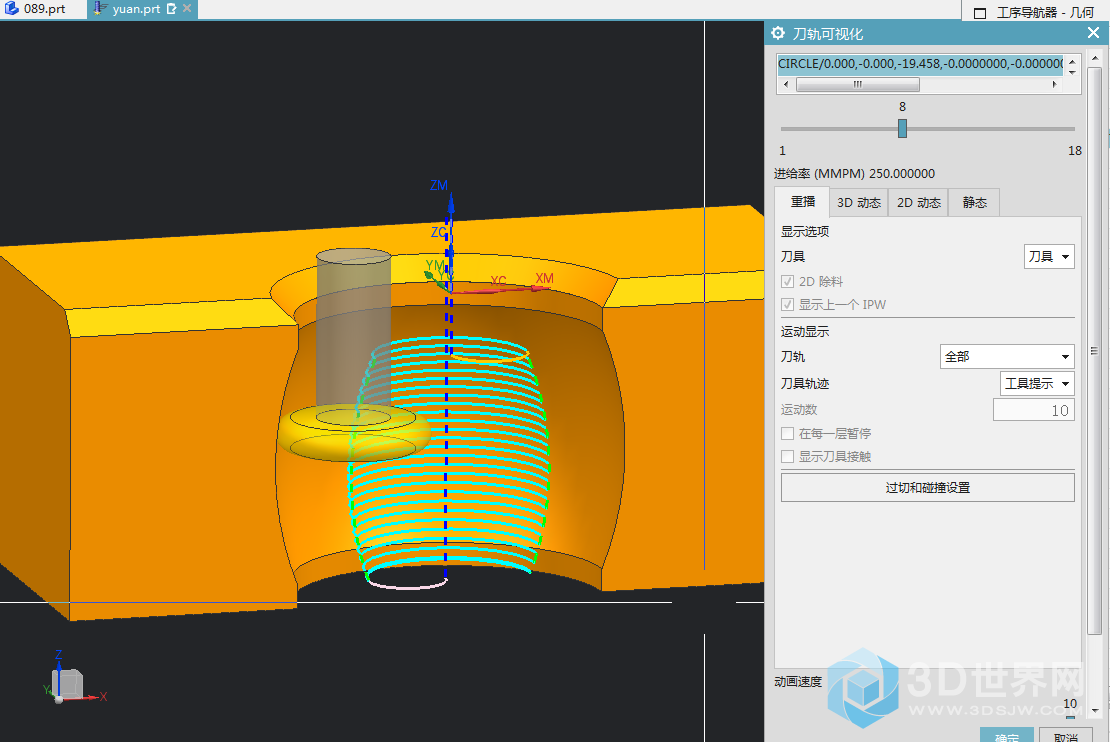Open the 刀具 display dropdown
This screenshot has width=1110, height=742.
[1049, 256]
